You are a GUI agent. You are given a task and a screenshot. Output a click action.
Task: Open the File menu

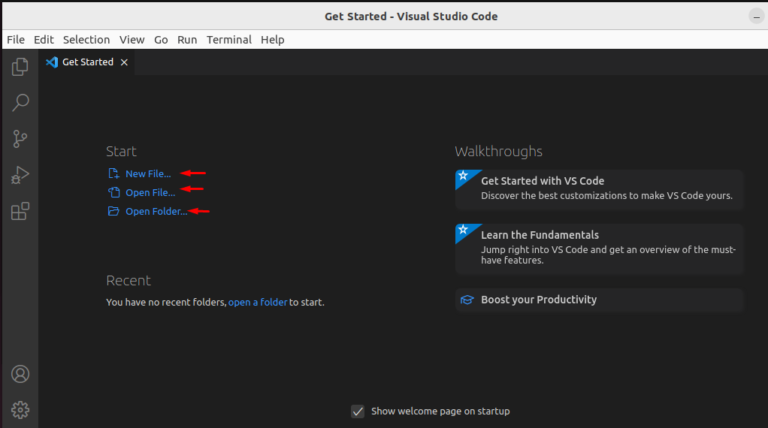(16, 40)
